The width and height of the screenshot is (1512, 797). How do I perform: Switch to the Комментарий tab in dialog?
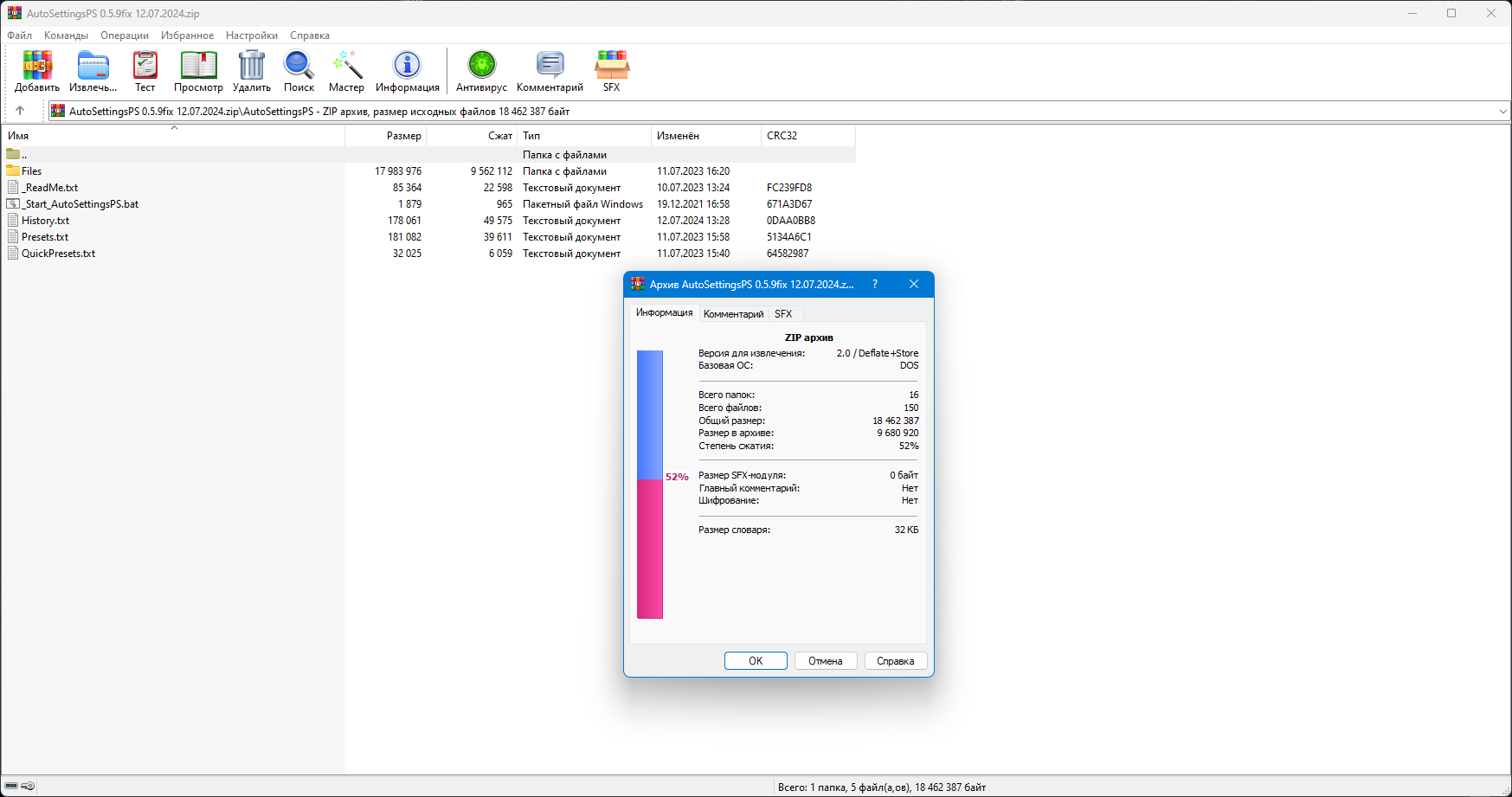[733, 314]
